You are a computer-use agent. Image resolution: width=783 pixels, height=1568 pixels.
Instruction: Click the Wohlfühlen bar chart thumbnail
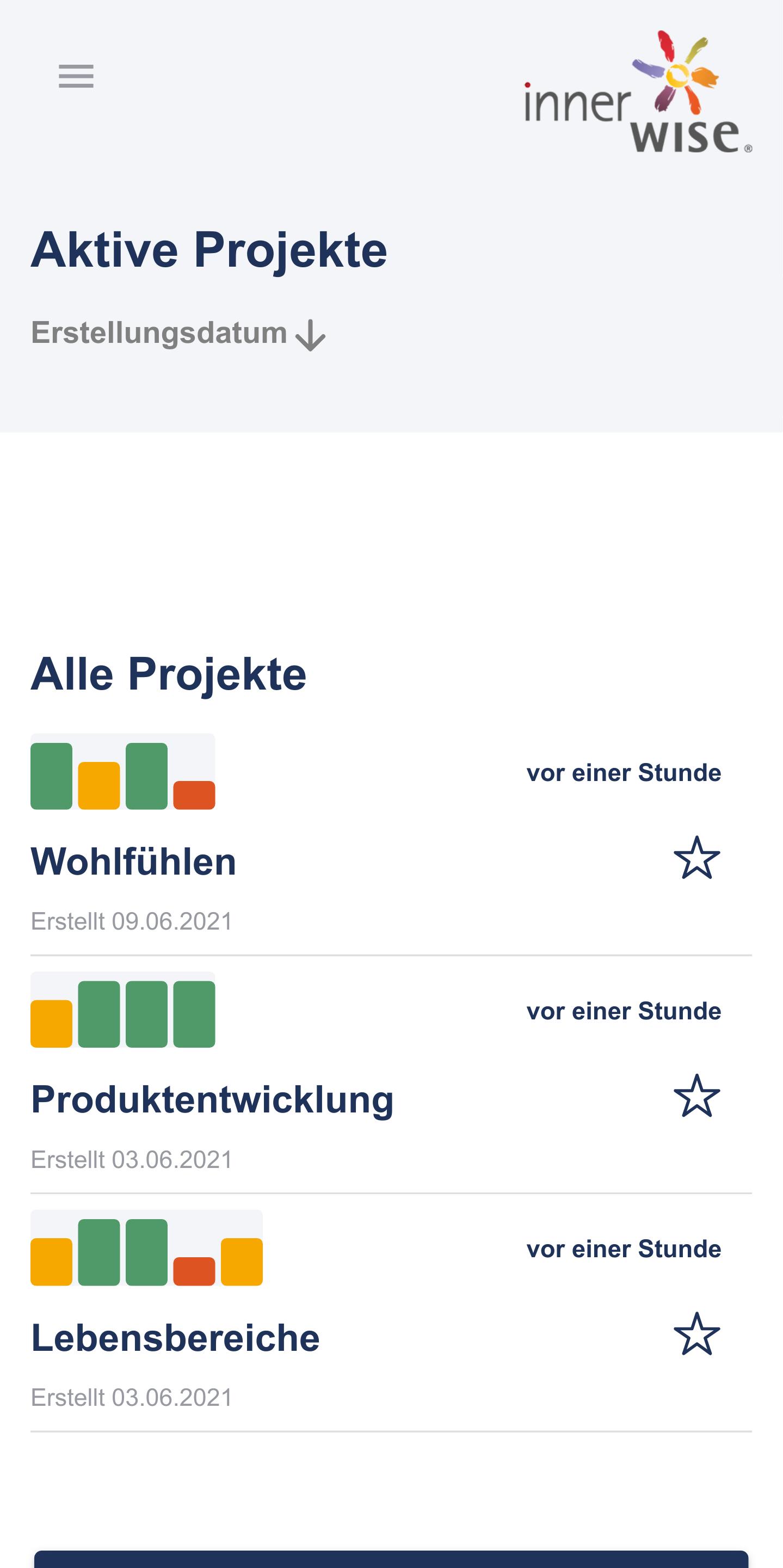point(123,771)
